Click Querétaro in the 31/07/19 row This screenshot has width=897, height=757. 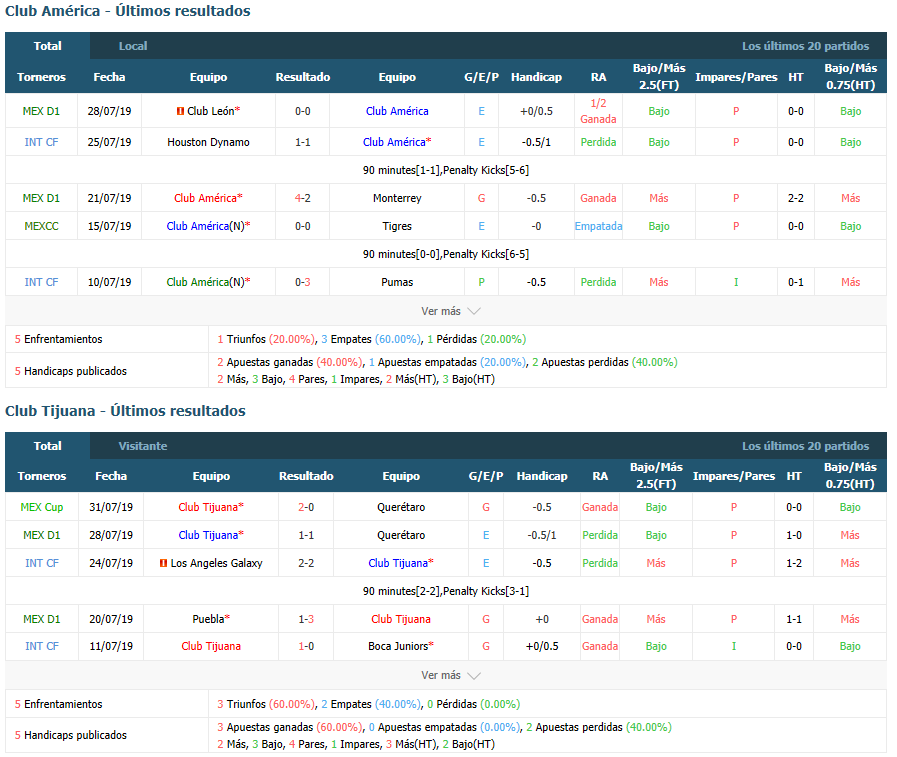(401, 507)
